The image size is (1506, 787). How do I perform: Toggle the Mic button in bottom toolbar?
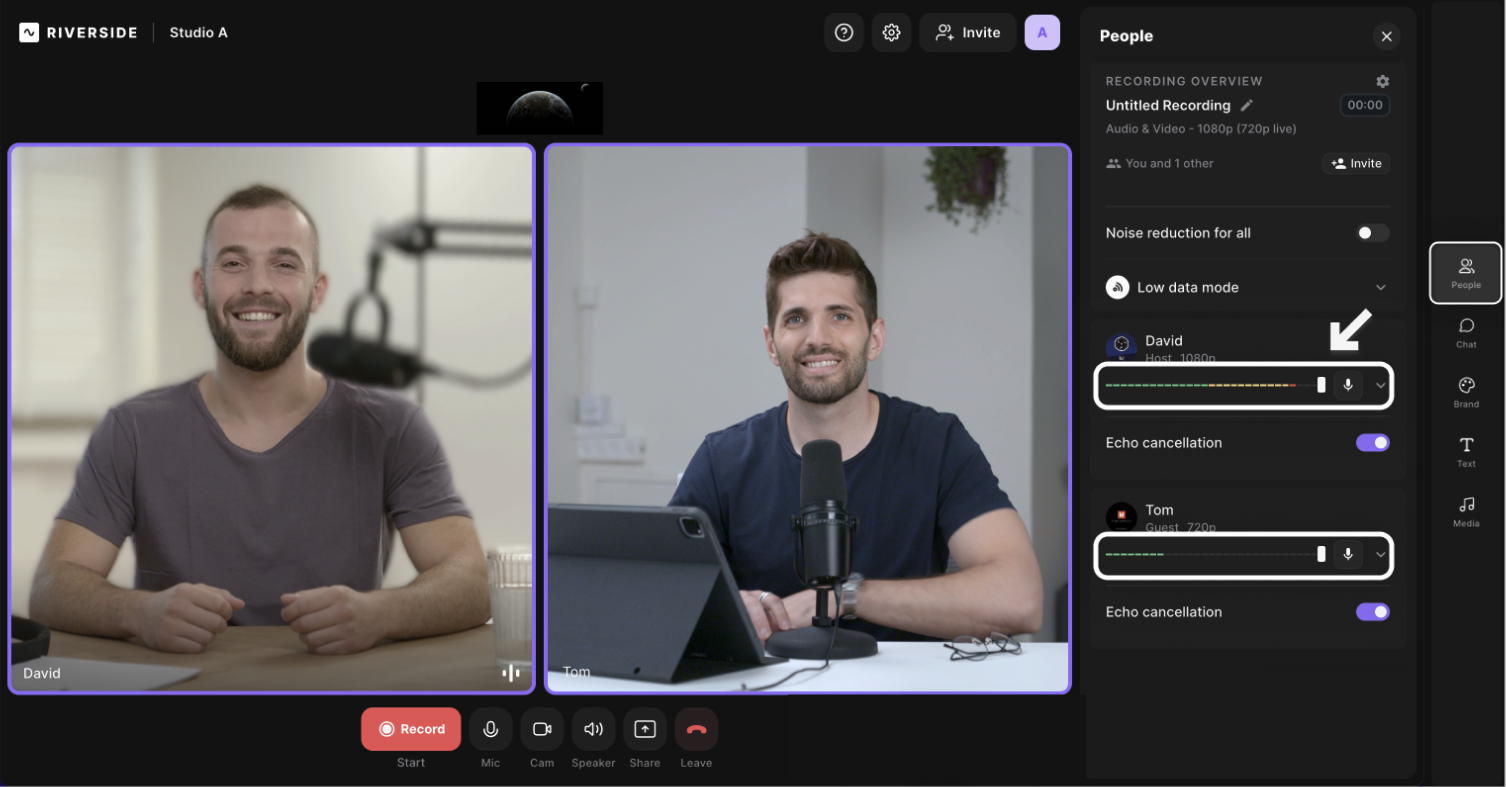coord(490,729)
